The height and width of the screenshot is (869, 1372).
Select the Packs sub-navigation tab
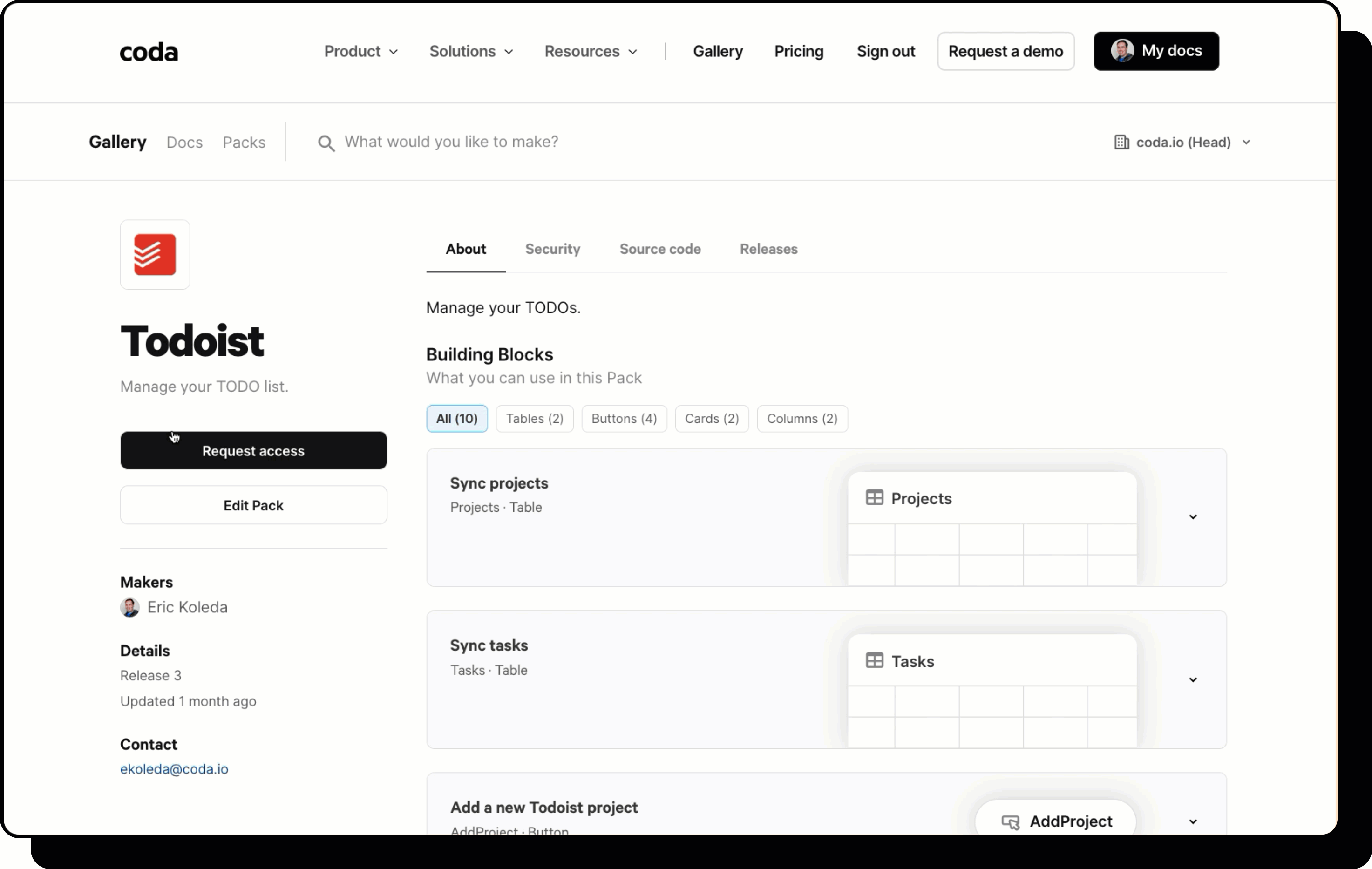244,142
